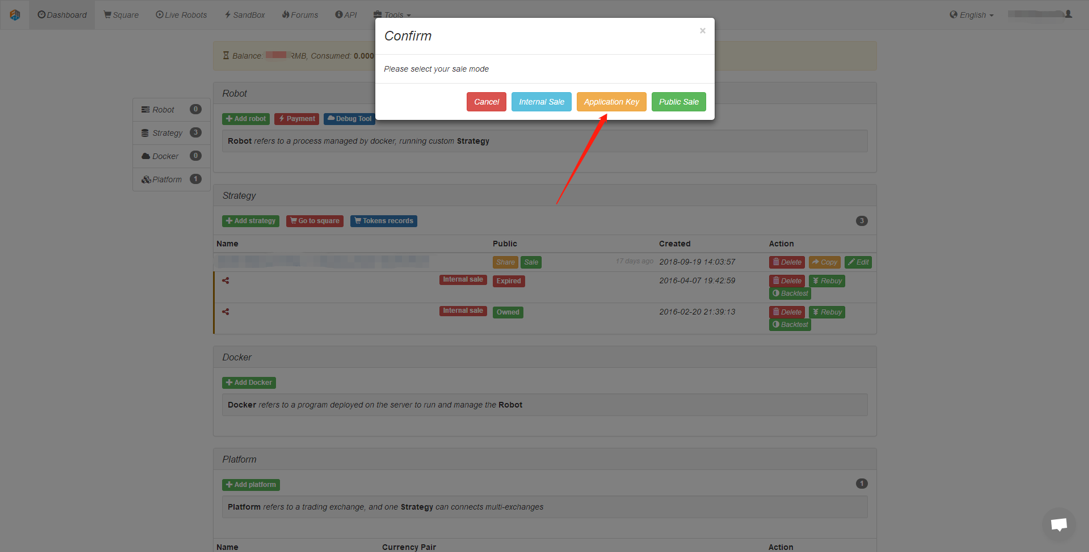Select Robot in the sidebar
The width and height of the screenshot is (1089, 552).
(172, 110)
